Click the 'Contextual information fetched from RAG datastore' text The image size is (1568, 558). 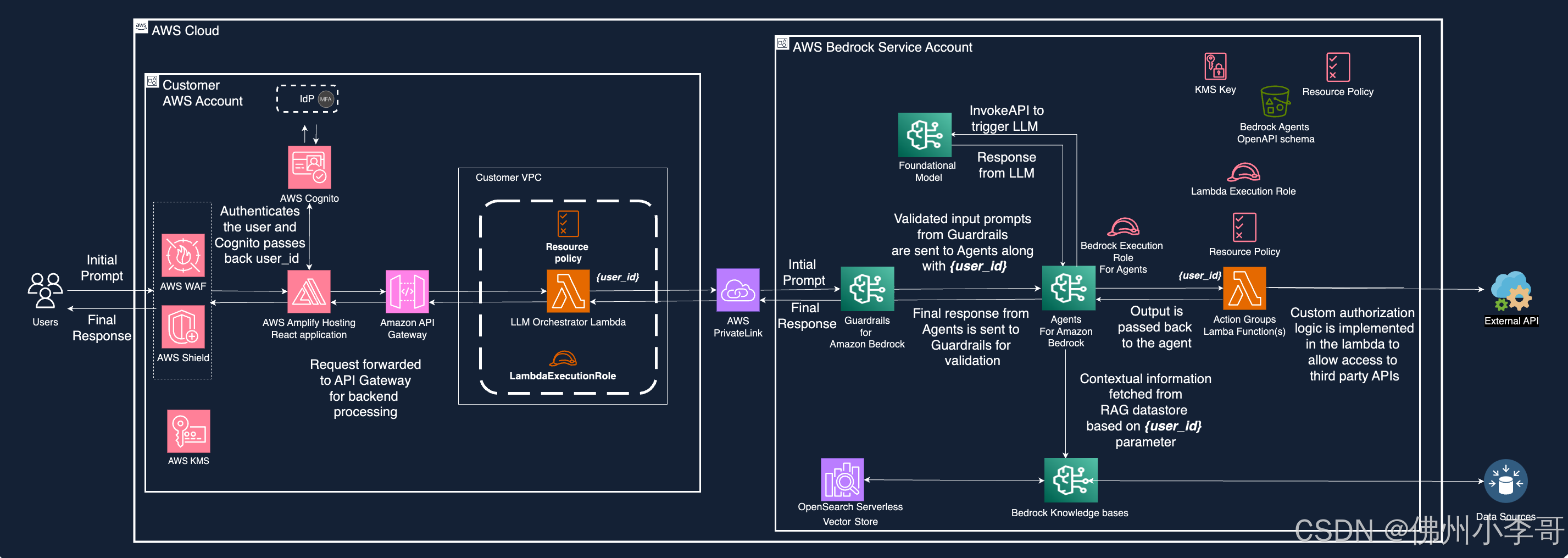[x=1145, y=410]
